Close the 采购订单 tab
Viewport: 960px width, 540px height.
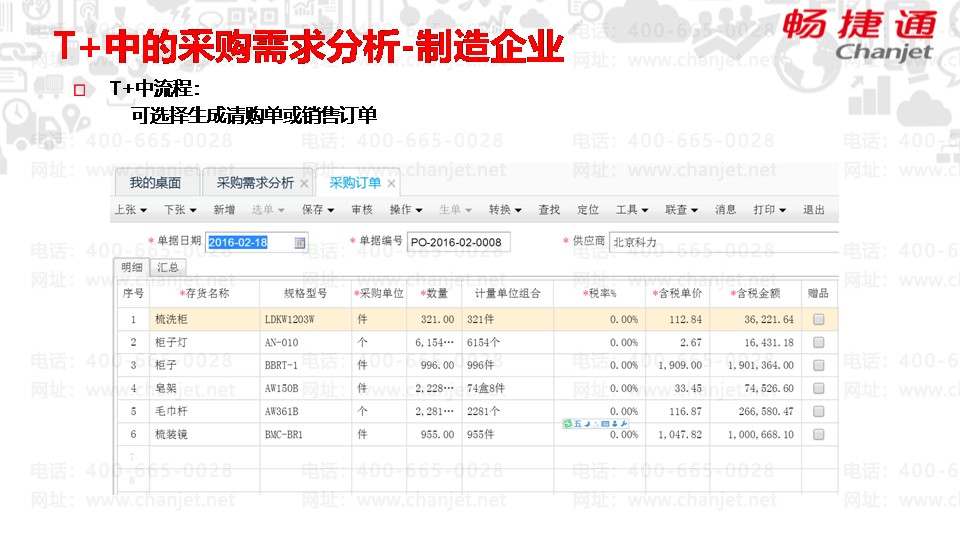pos(391,183)
